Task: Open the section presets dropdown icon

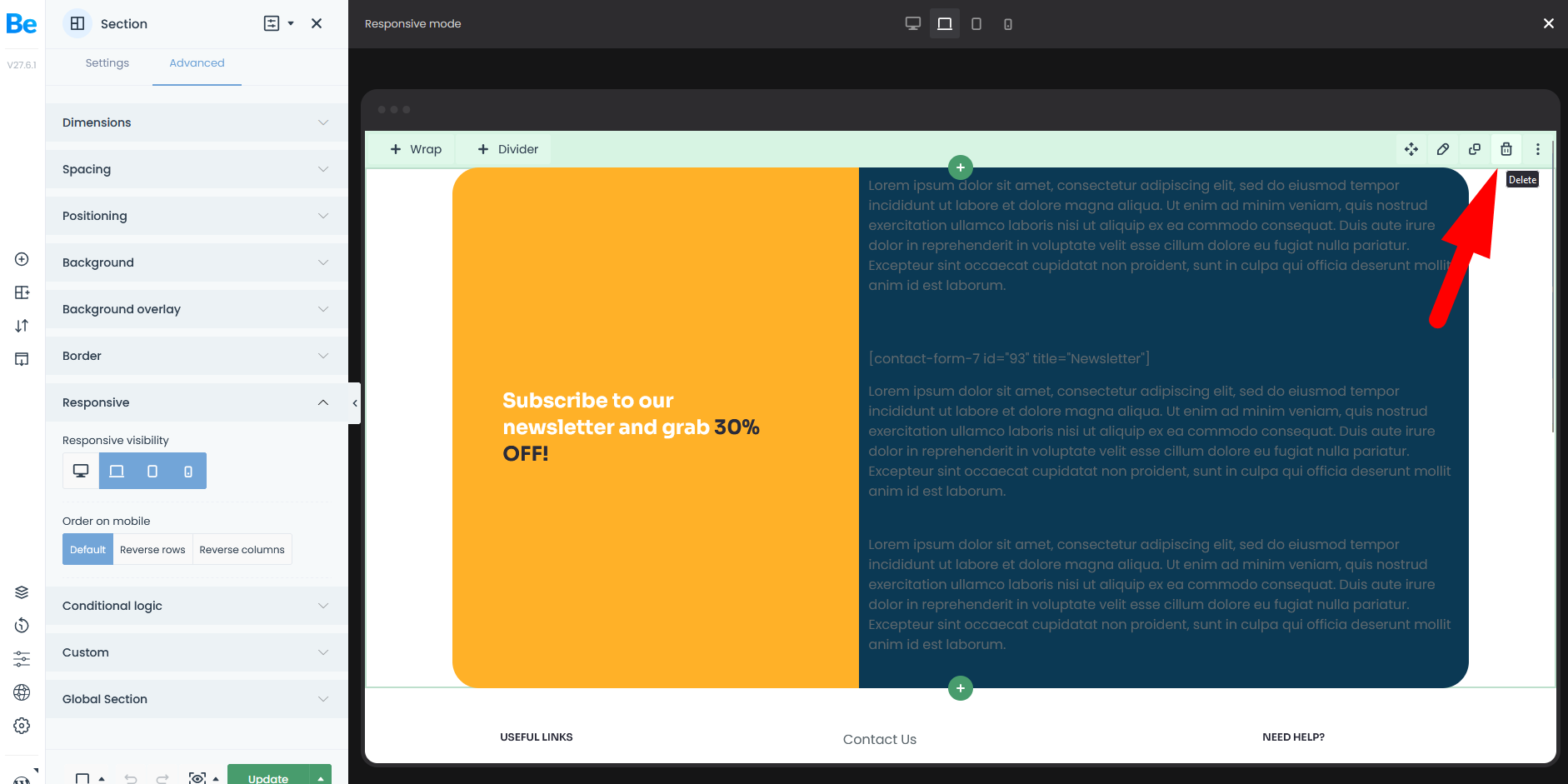Action: 278,23
